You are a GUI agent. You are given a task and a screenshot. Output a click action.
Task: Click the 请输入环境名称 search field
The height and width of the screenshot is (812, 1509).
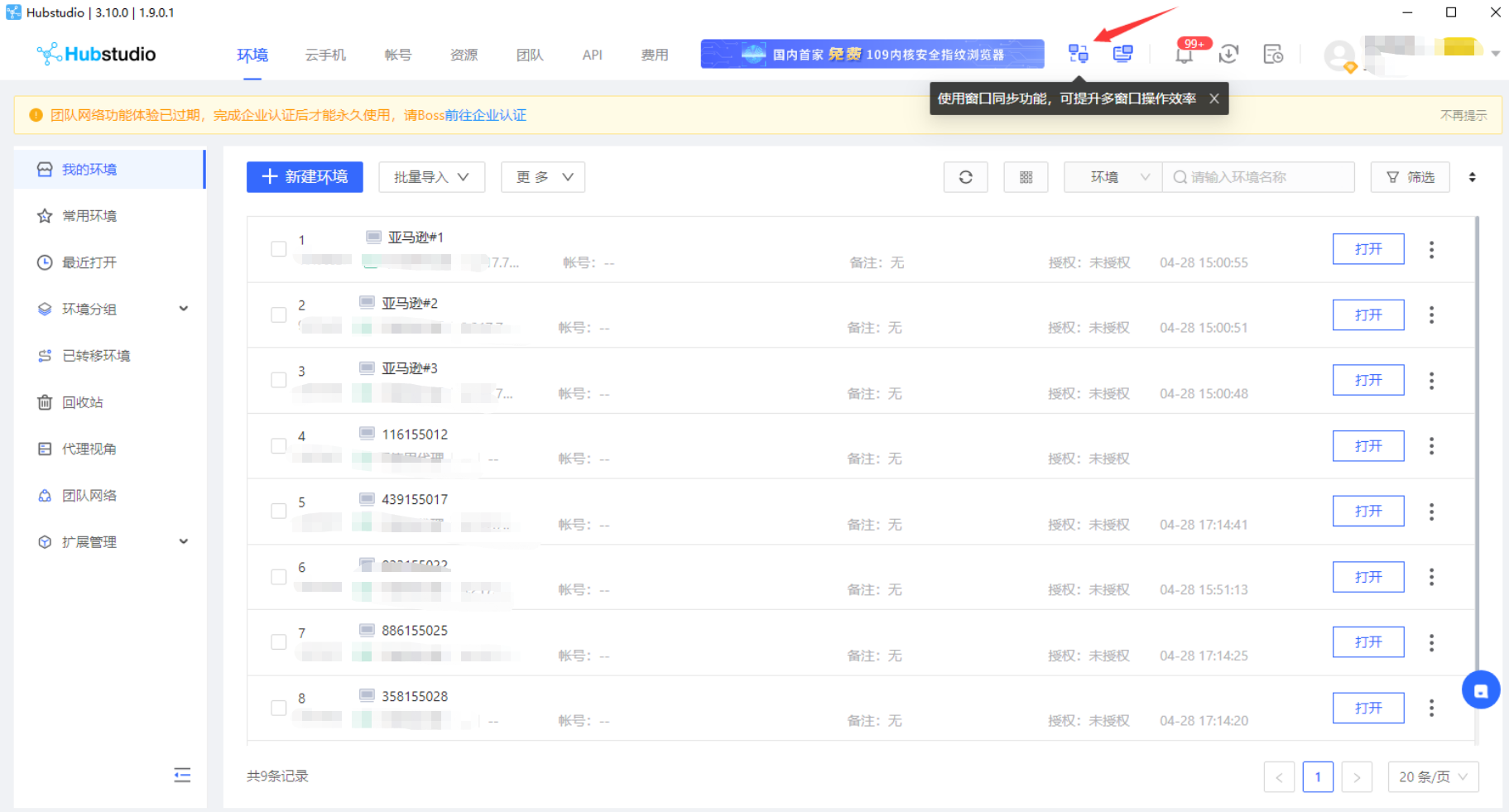(x=1258, y=177)
